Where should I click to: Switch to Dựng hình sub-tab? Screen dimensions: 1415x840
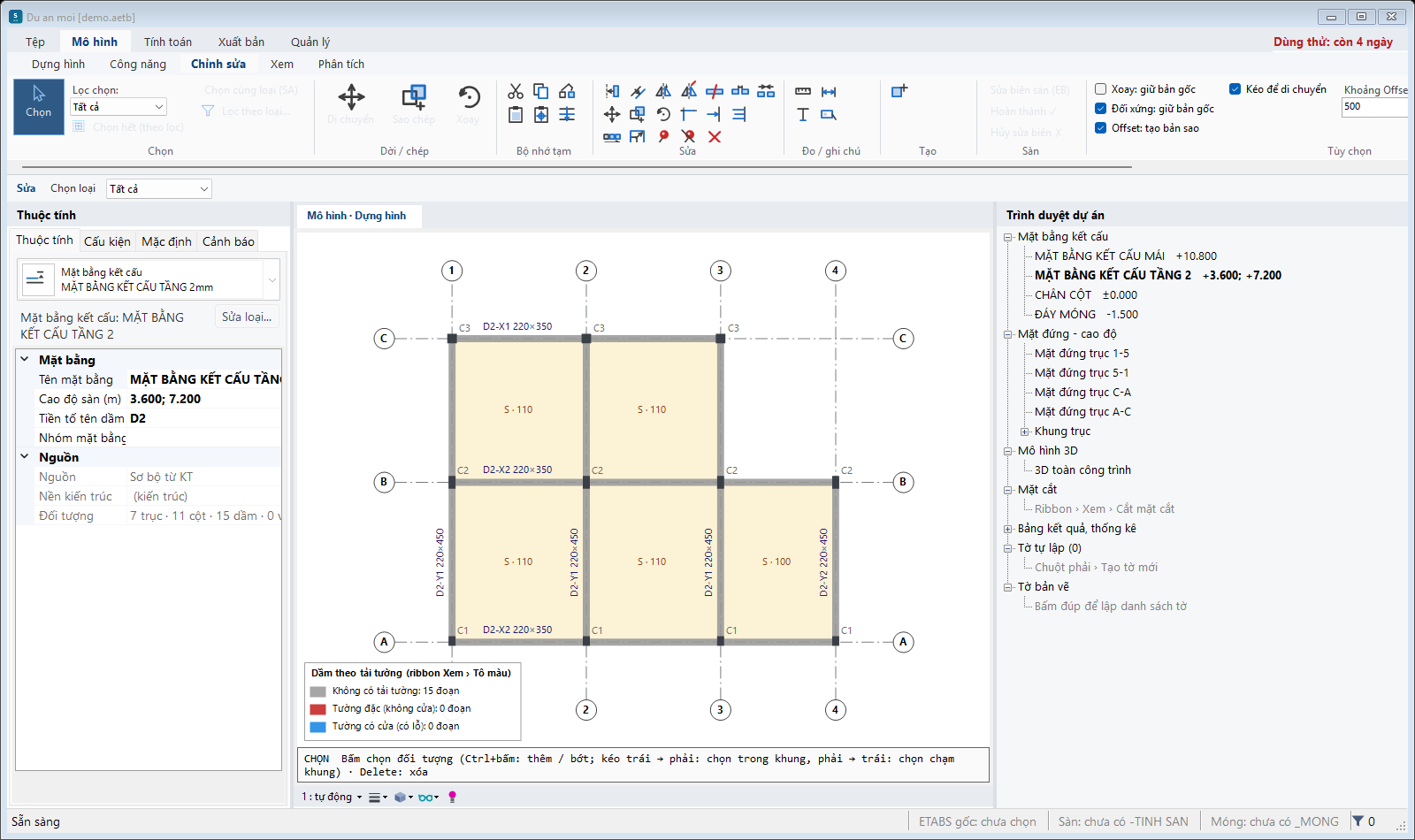click(x=58, y=64)
